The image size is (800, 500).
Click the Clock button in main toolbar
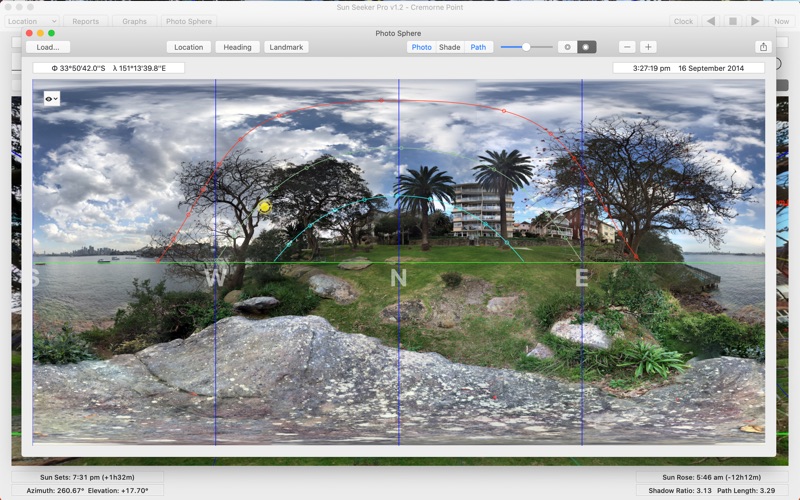683,21
